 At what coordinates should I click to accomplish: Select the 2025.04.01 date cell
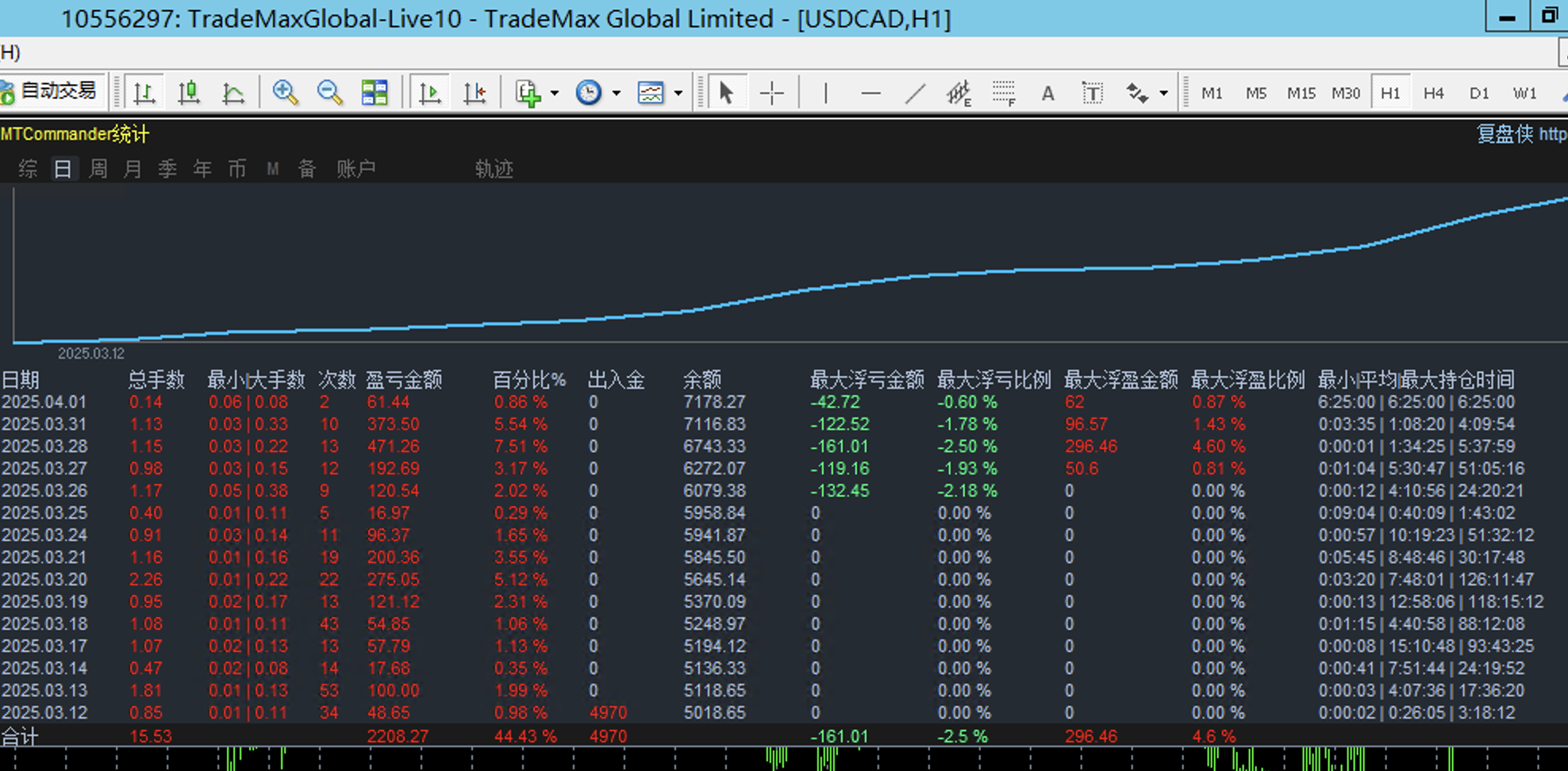coord(44,402)
